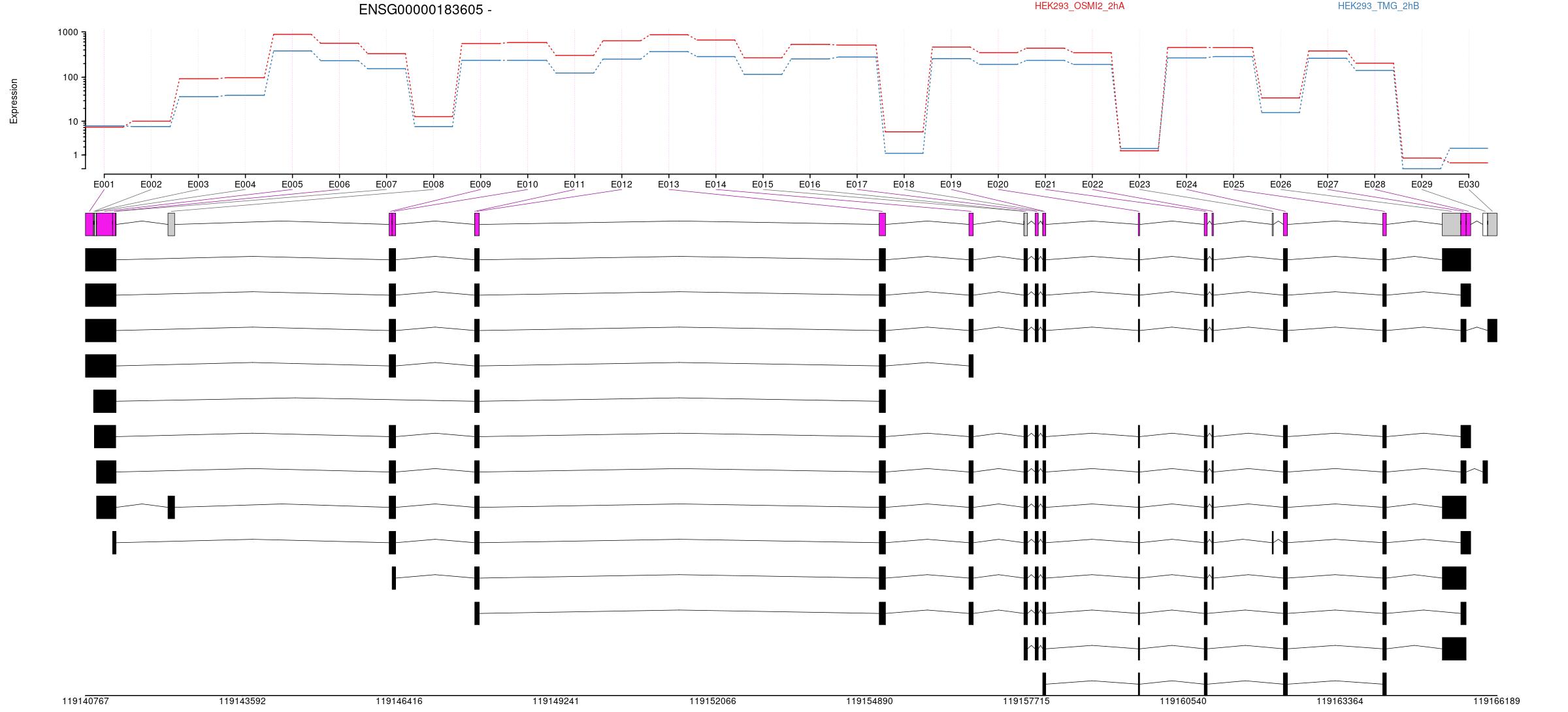Click genomic coordinate 119140767
1568x712 pixels.
point(86,701)
